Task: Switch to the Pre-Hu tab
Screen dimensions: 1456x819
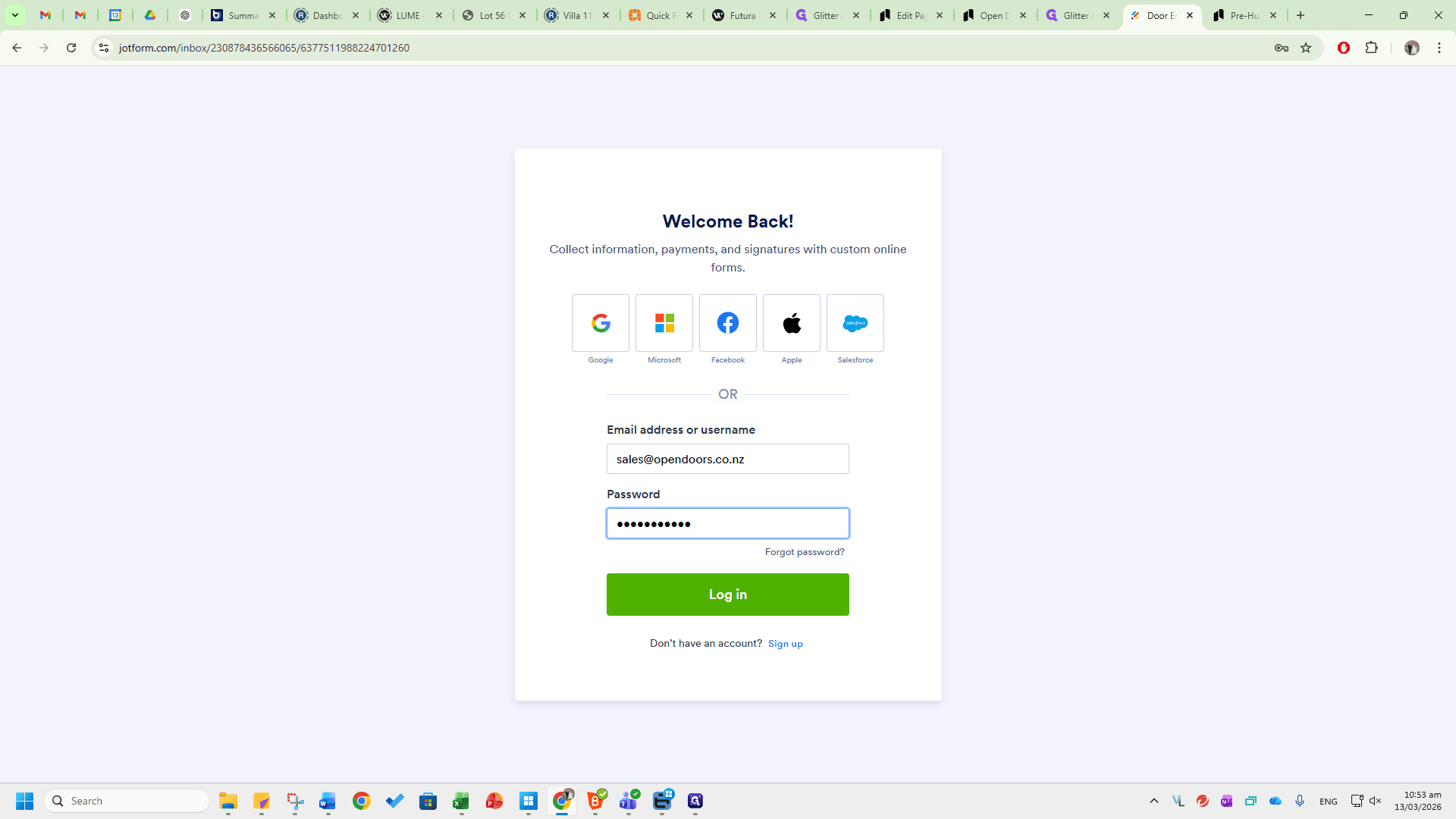Action: 1245,15
